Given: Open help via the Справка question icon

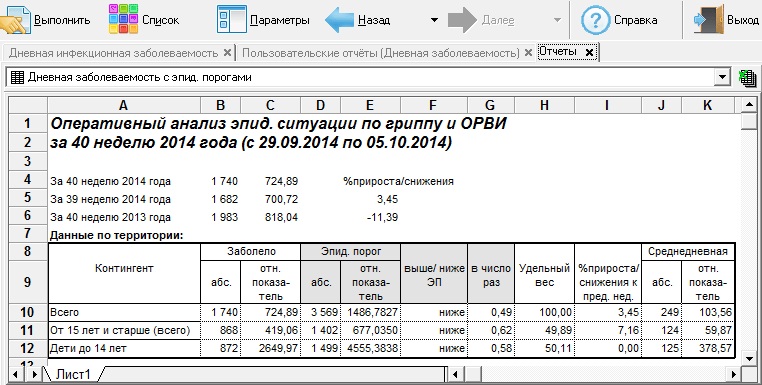Looking at the screenshot, I should tap(595, 20).
